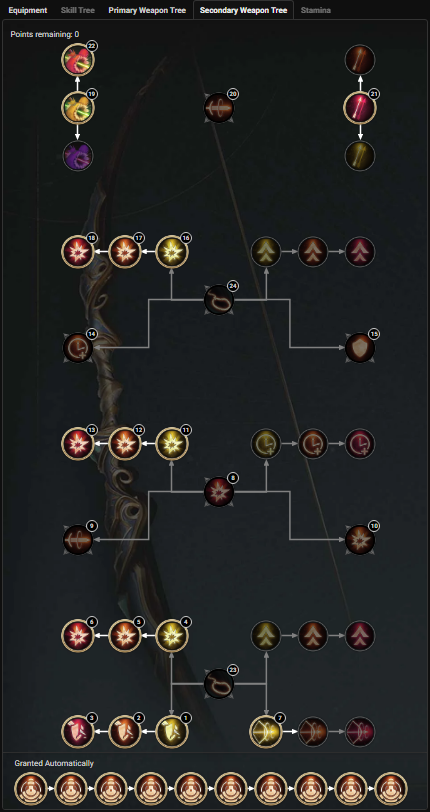Choose the lasso node numbered 24
430x812 pixels.
tap(219, 299)
